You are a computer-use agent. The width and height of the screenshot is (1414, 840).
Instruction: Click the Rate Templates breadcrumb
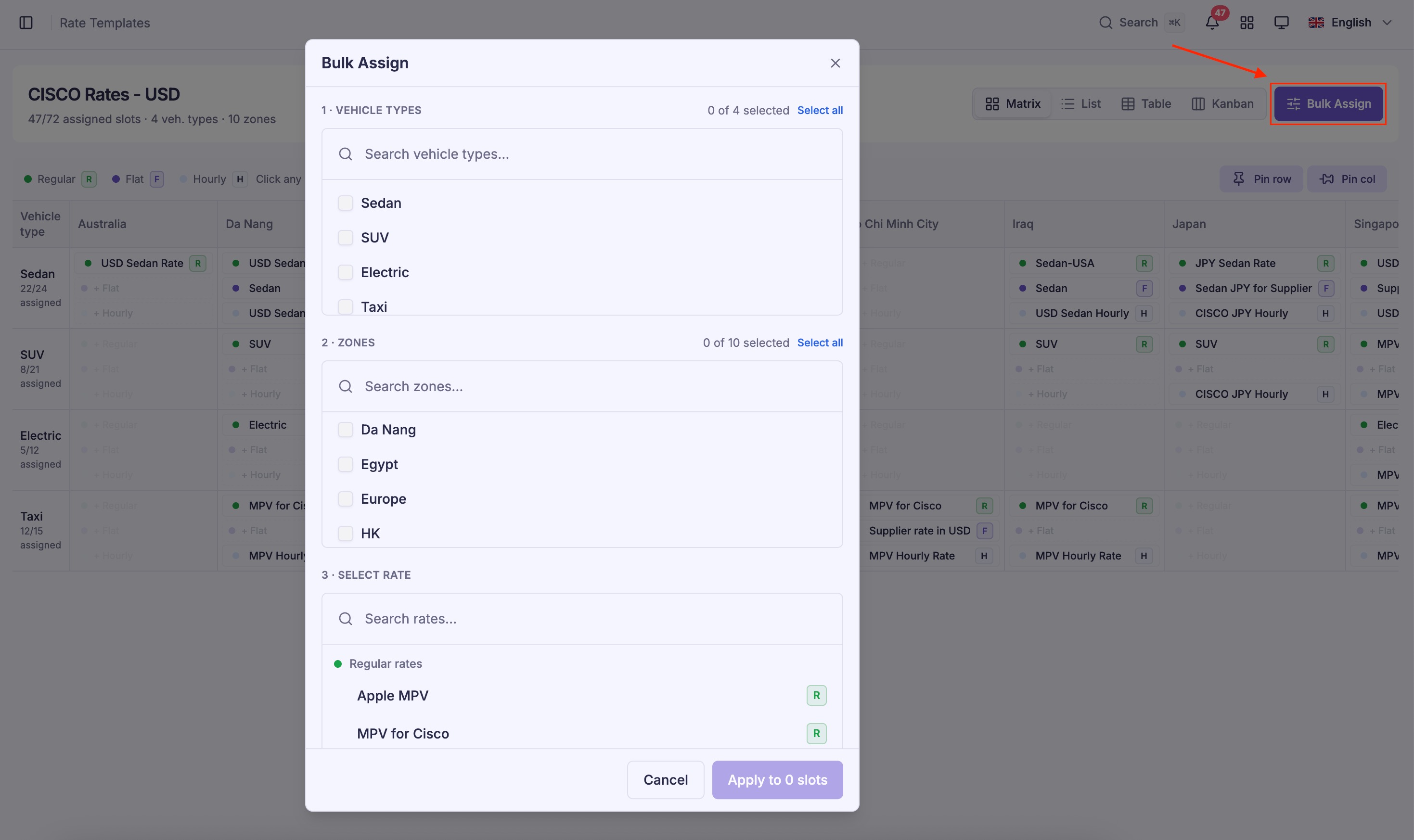click(x=105, y=23)
